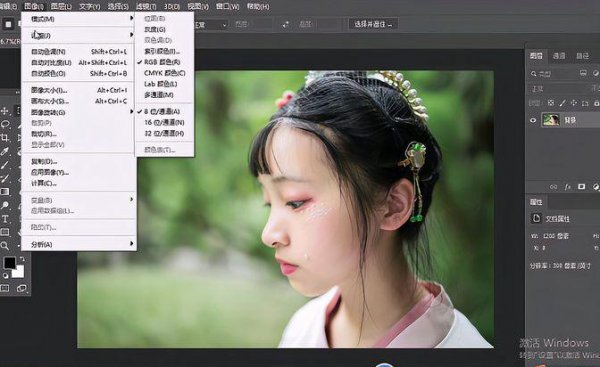The width and height of the screenshot is (600, 367).
Task: Click link layers icon in Layers panel
Action: click(554, 187)
